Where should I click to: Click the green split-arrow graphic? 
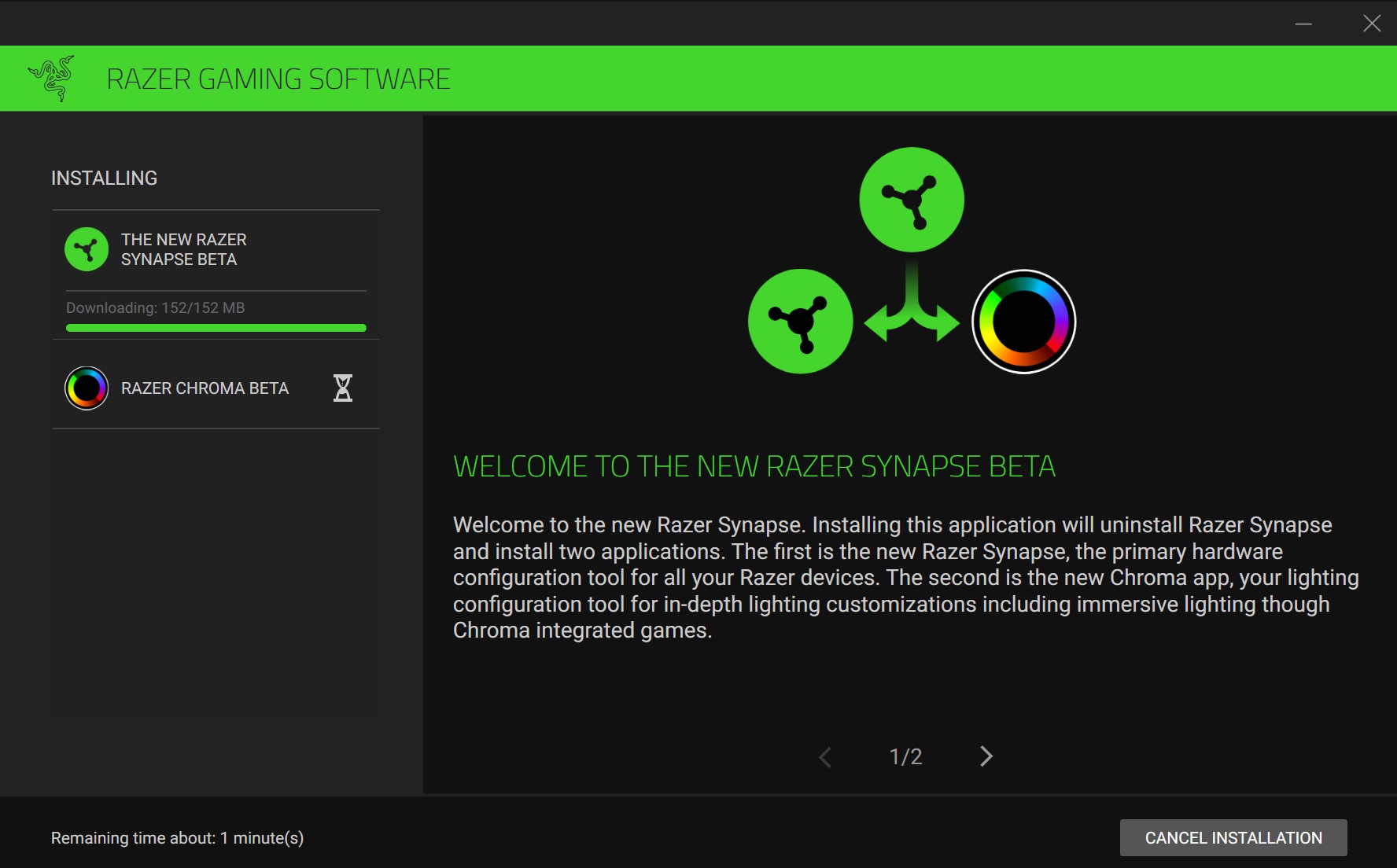pyautogui.click(x=912, y=303)
